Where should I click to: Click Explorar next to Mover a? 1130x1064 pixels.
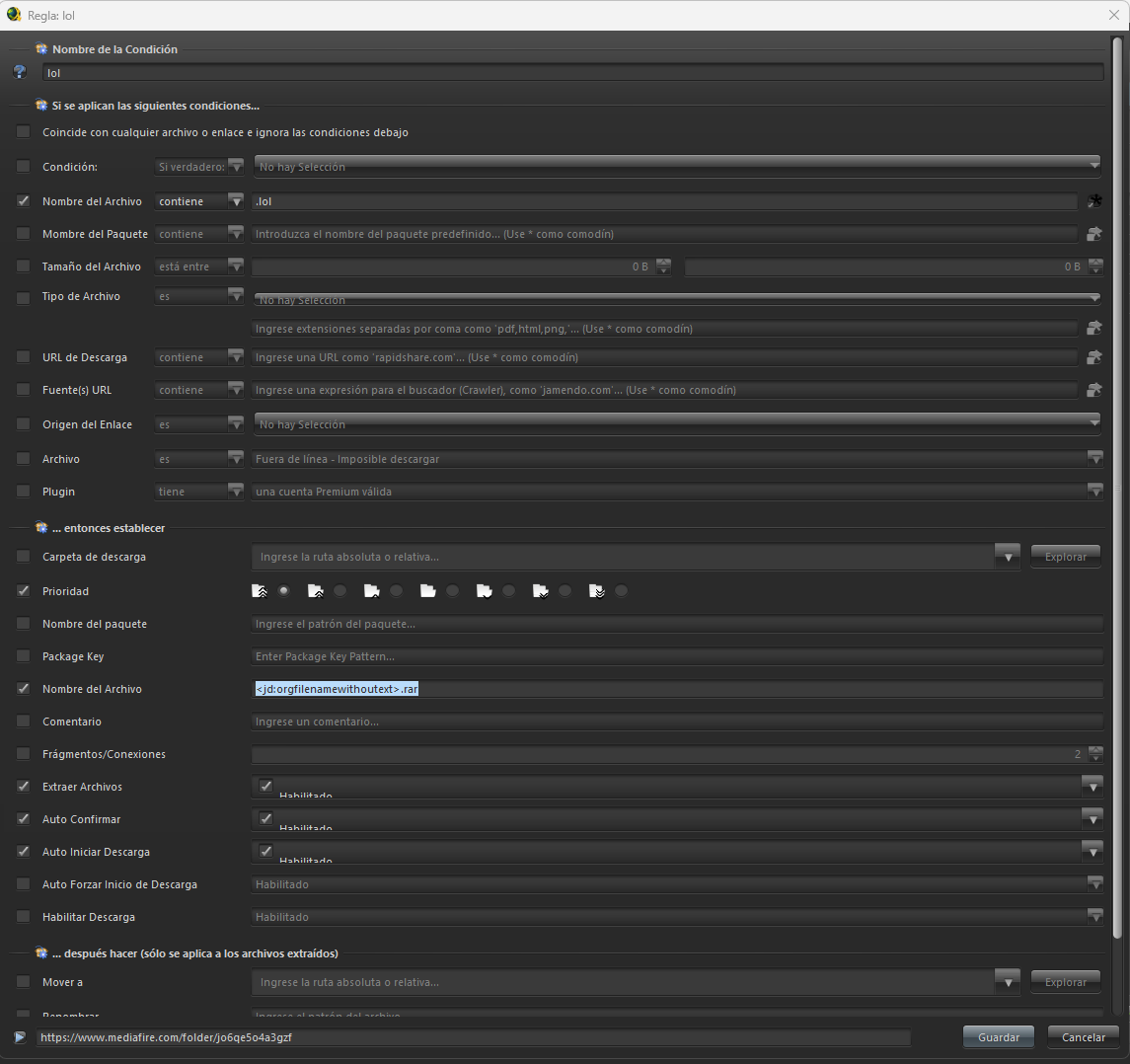[1065, 982]
